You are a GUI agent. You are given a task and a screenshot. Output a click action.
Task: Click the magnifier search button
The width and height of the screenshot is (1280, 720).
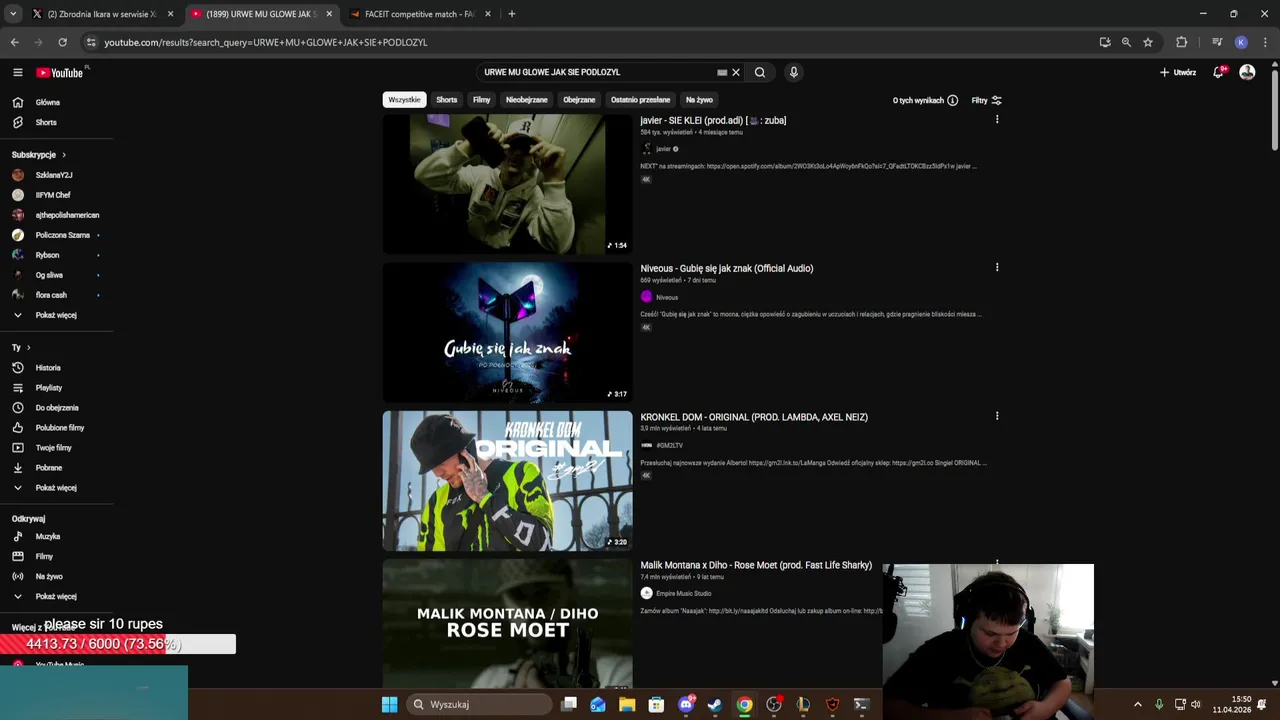pyautogui.click(x=760, y=72)
